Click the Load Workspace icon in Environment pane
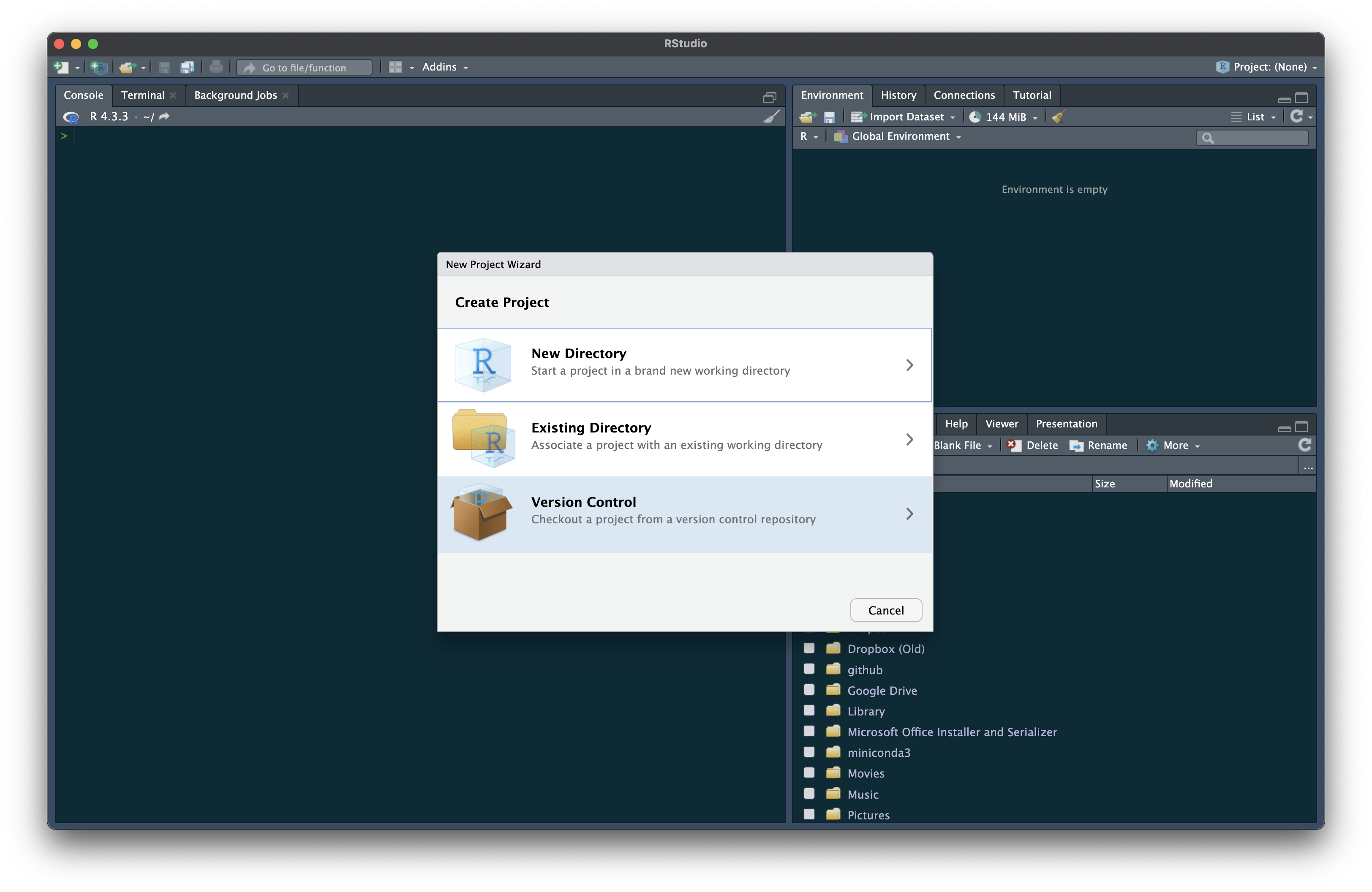This screenshot has width=1372, height=892. tap(807, 117)
